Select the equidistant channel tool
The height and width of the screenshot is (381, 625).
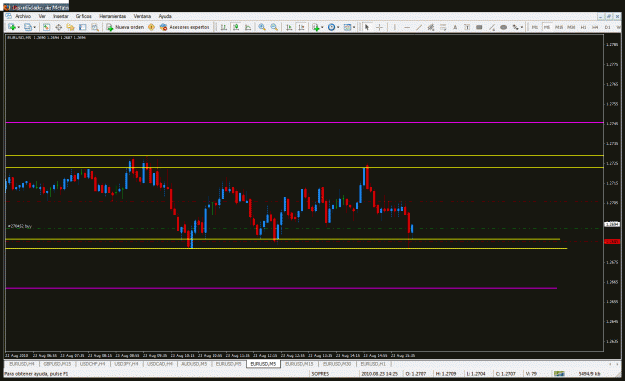coord(430,27)
